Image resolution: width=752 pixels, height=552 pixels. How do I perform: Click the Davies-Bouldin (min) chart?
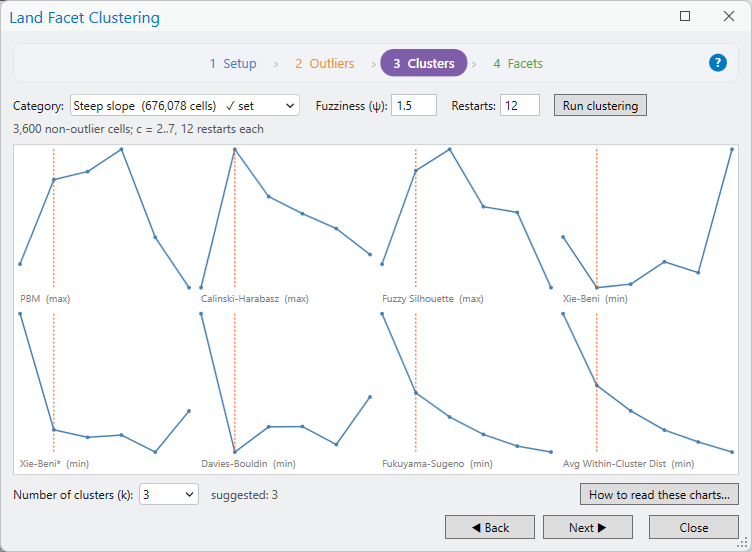point(285,390)
